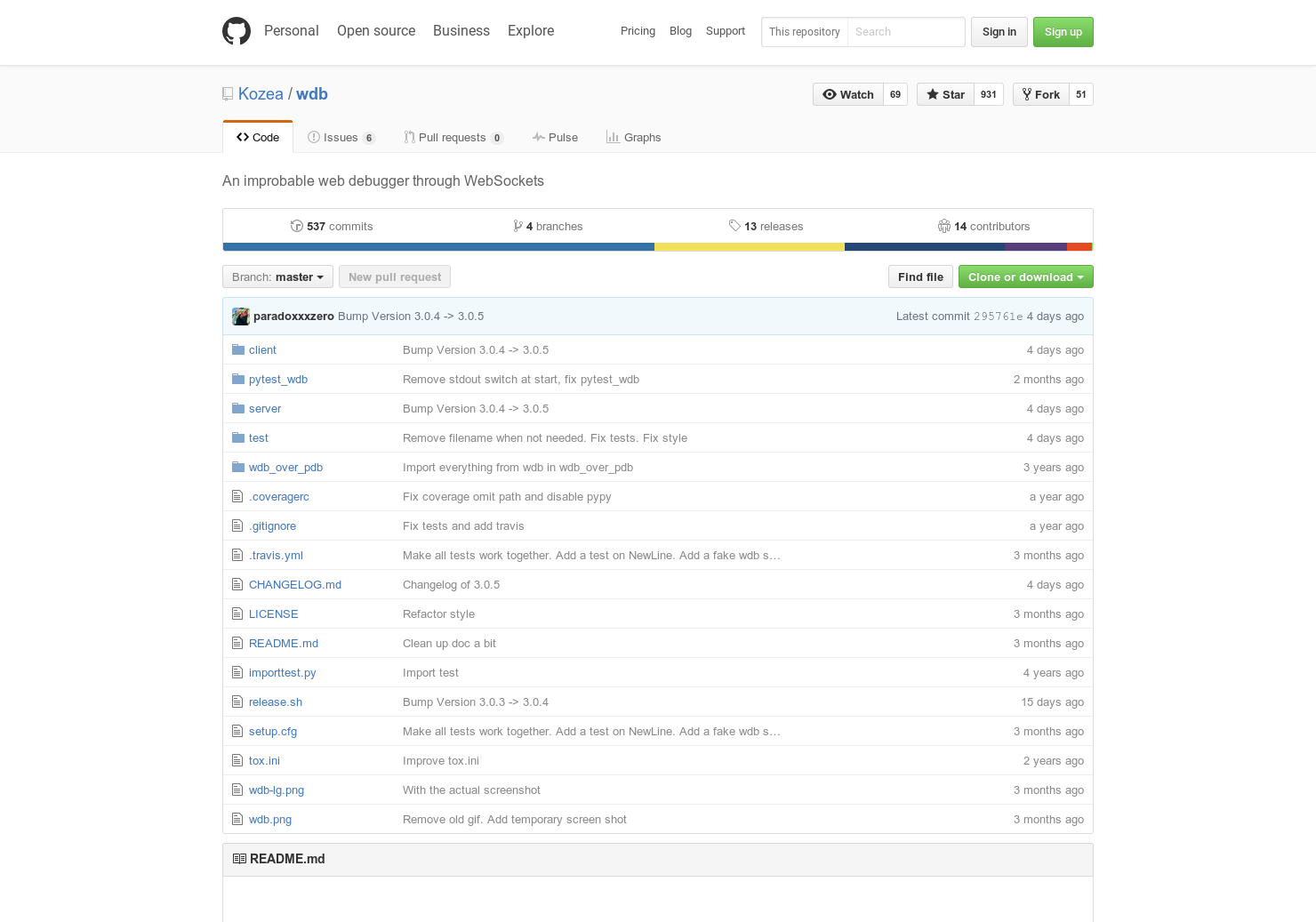The image size is (1316, 922).
Task: Click the commits history clock icon
Action: click(x=297, y=226)
